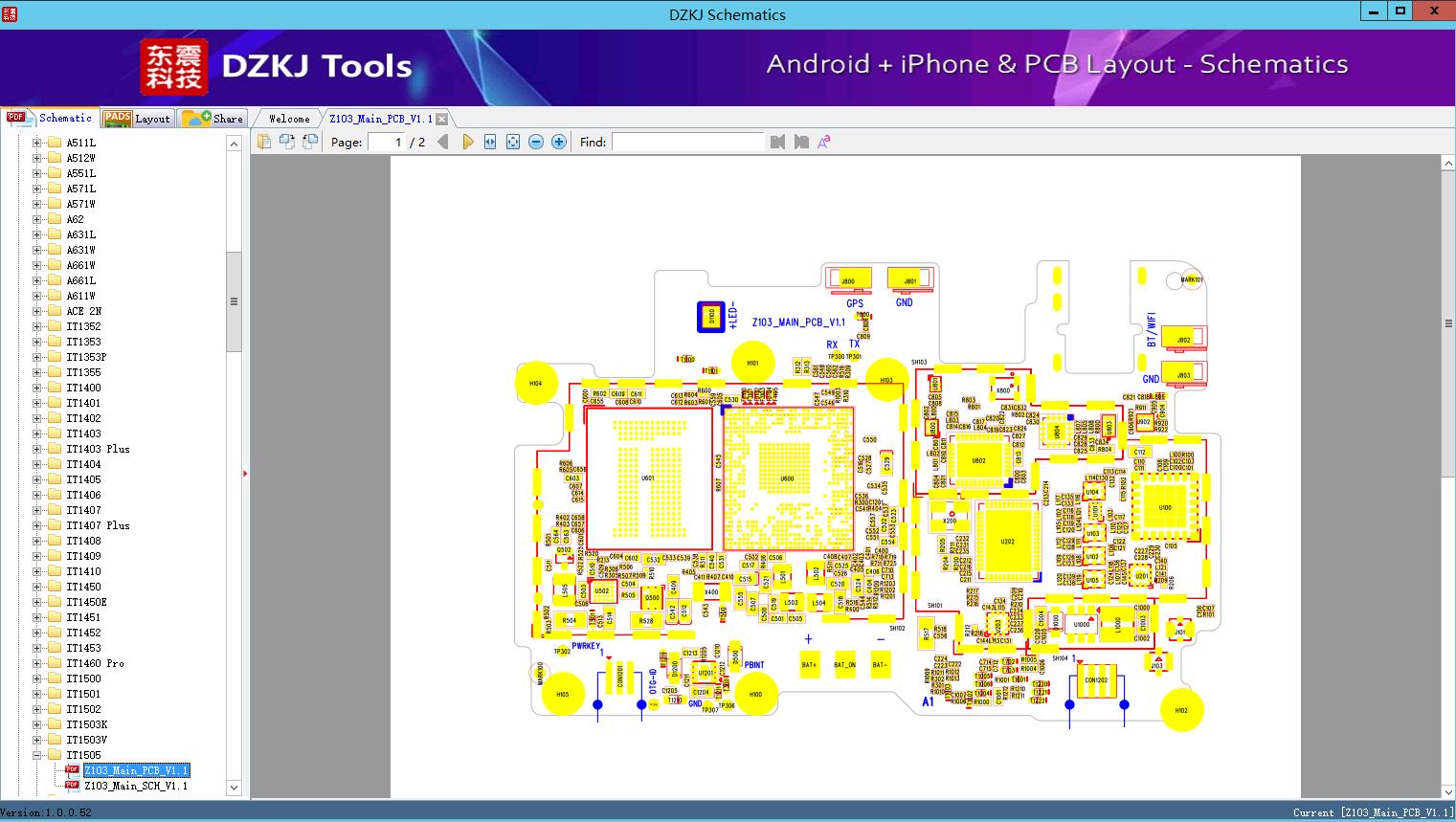Find previous search match

point(777,142)
